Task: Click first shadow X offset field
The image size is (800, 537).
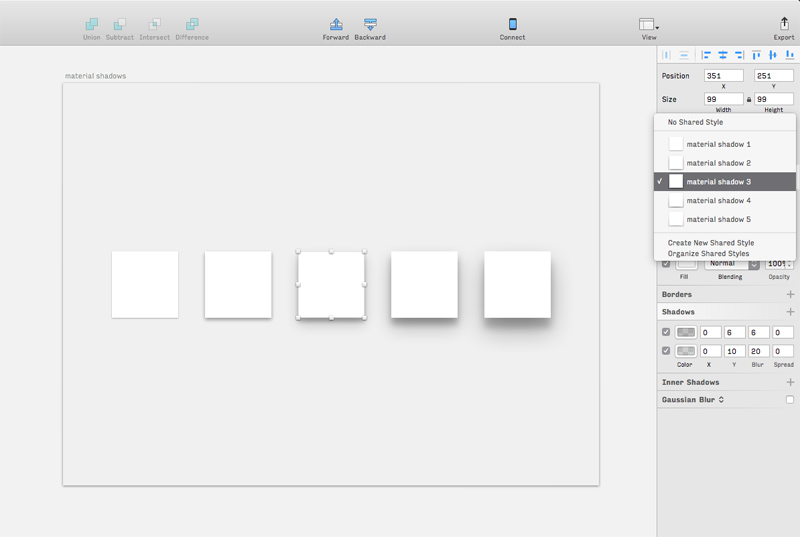Action: tap(710, 333)
